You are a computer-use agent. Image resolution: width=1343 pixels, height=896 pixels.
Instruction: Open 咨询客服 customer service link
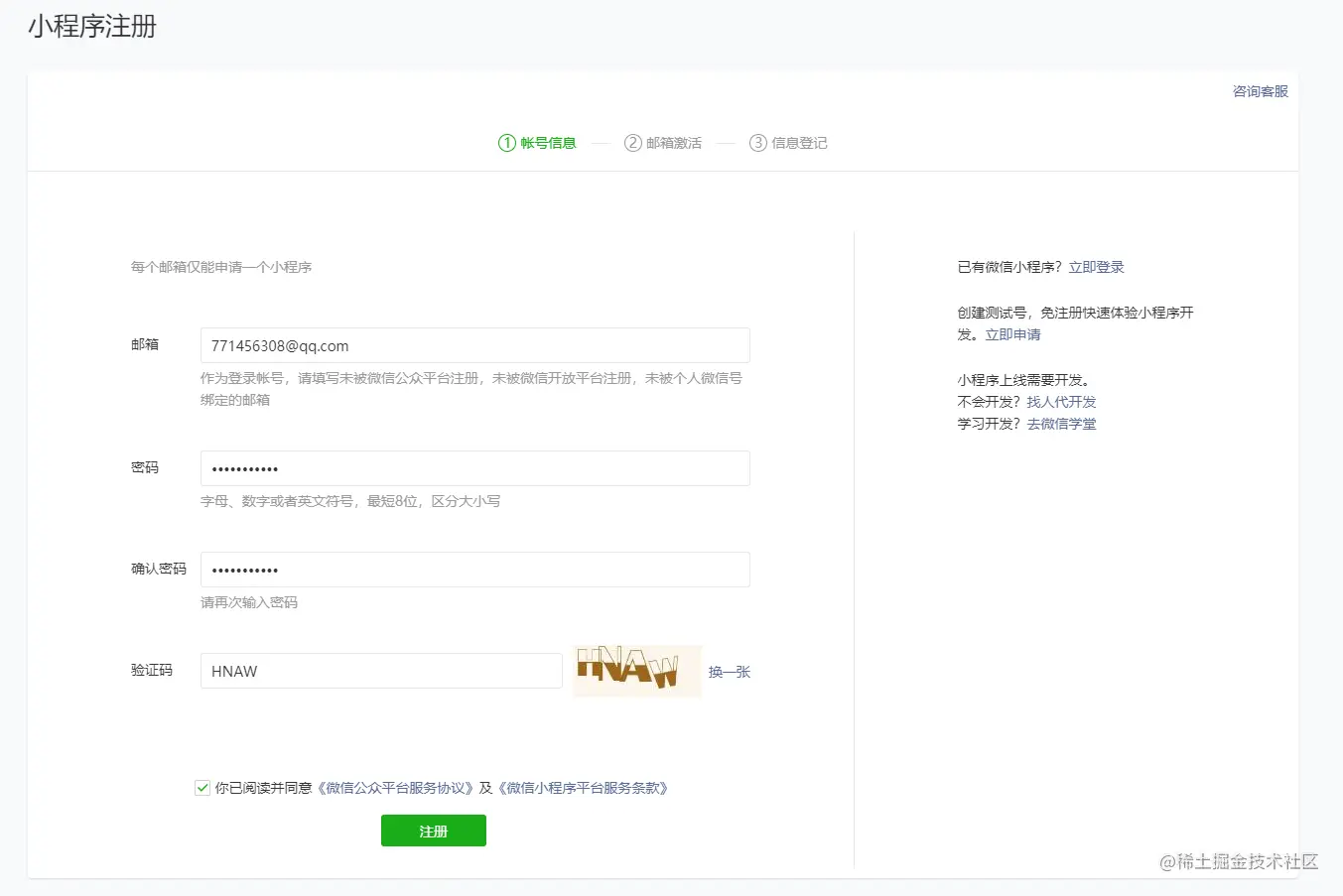[1261, 91]
